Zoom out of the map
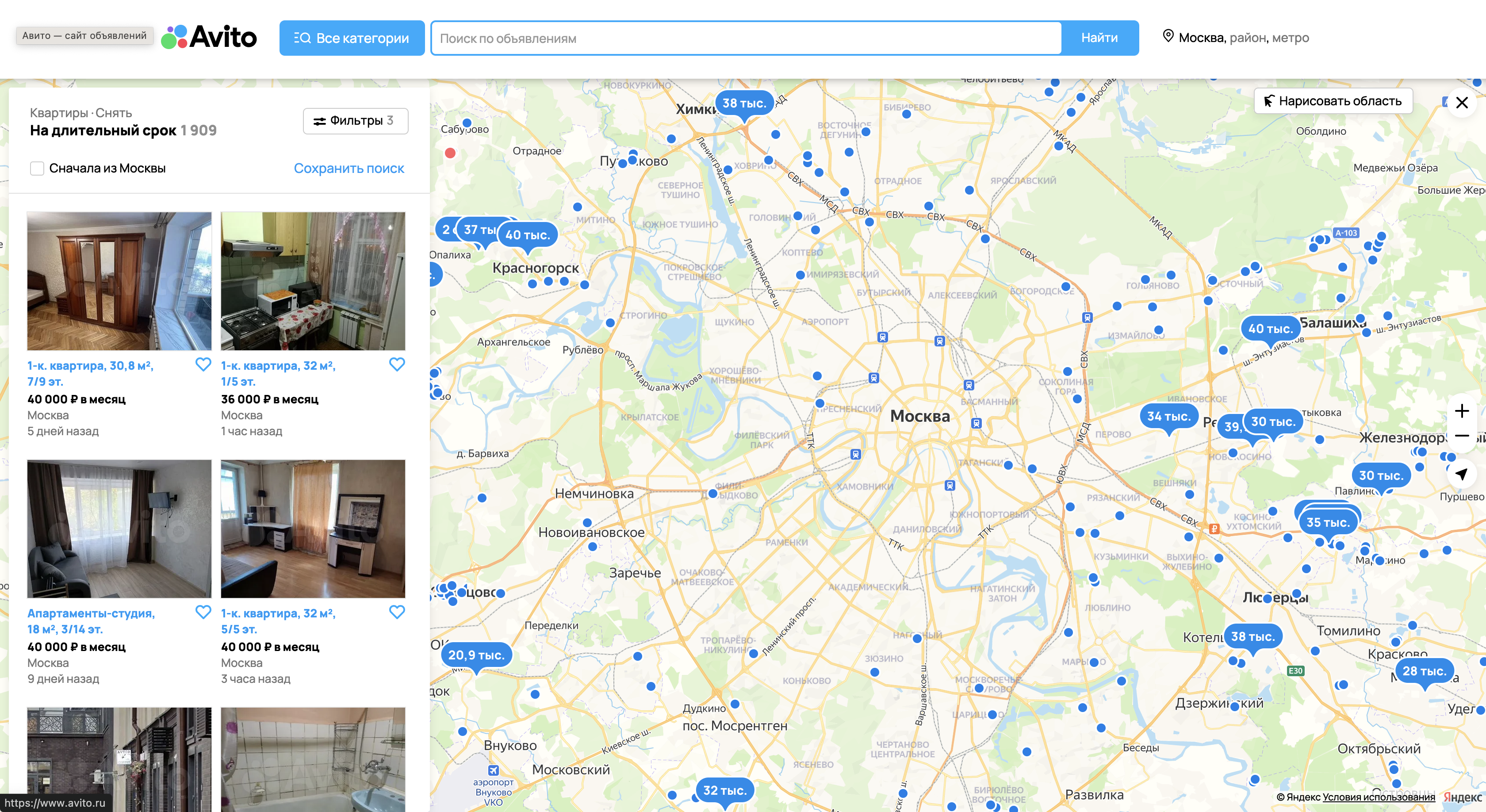The image size is (1486, 812). [x=1461, y=436]
